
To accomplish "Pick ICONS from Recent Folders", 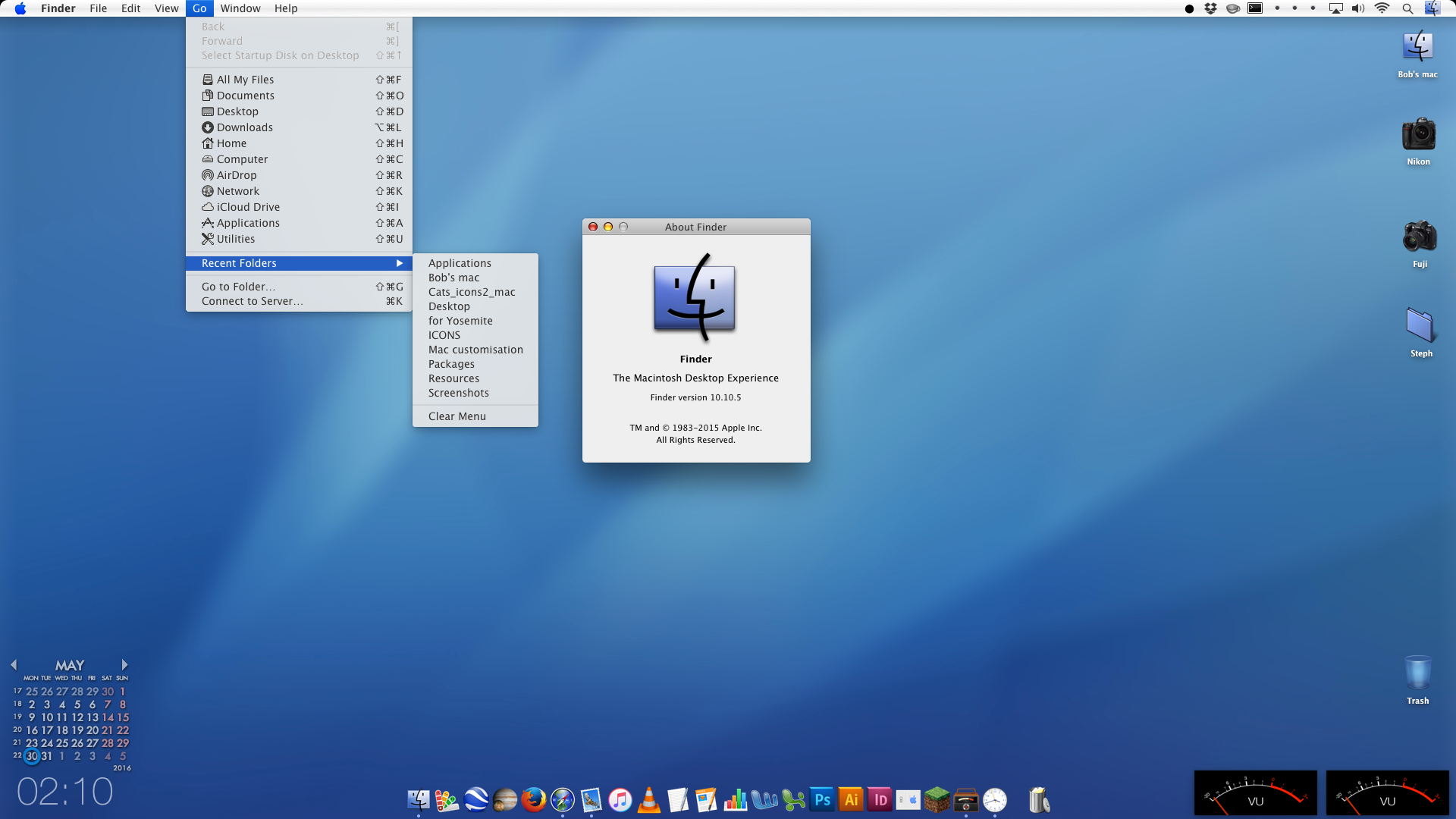I will coord(475,335).
